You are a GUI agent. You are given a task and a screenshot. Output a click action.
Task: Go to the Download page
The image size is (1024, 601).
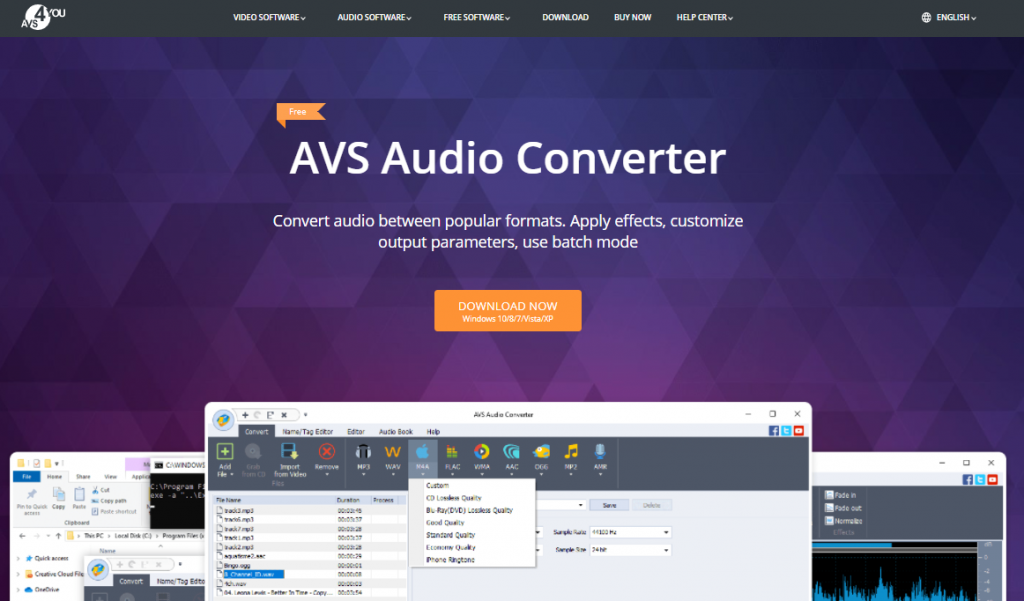click(x=565, y=18)
